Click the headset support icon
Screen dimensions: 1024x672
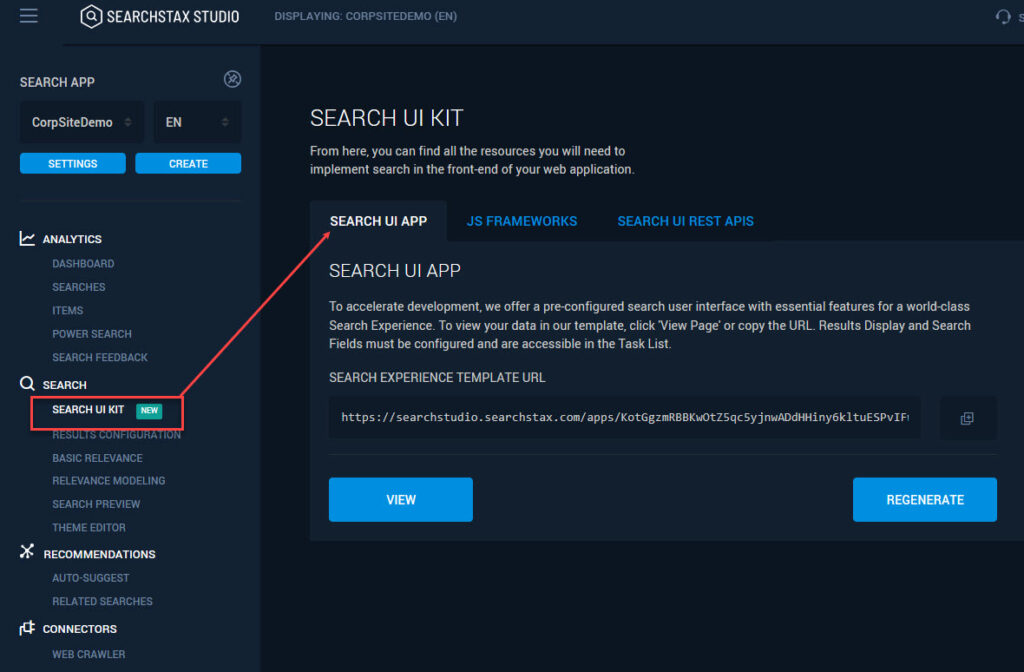[x=1002, y=17]
